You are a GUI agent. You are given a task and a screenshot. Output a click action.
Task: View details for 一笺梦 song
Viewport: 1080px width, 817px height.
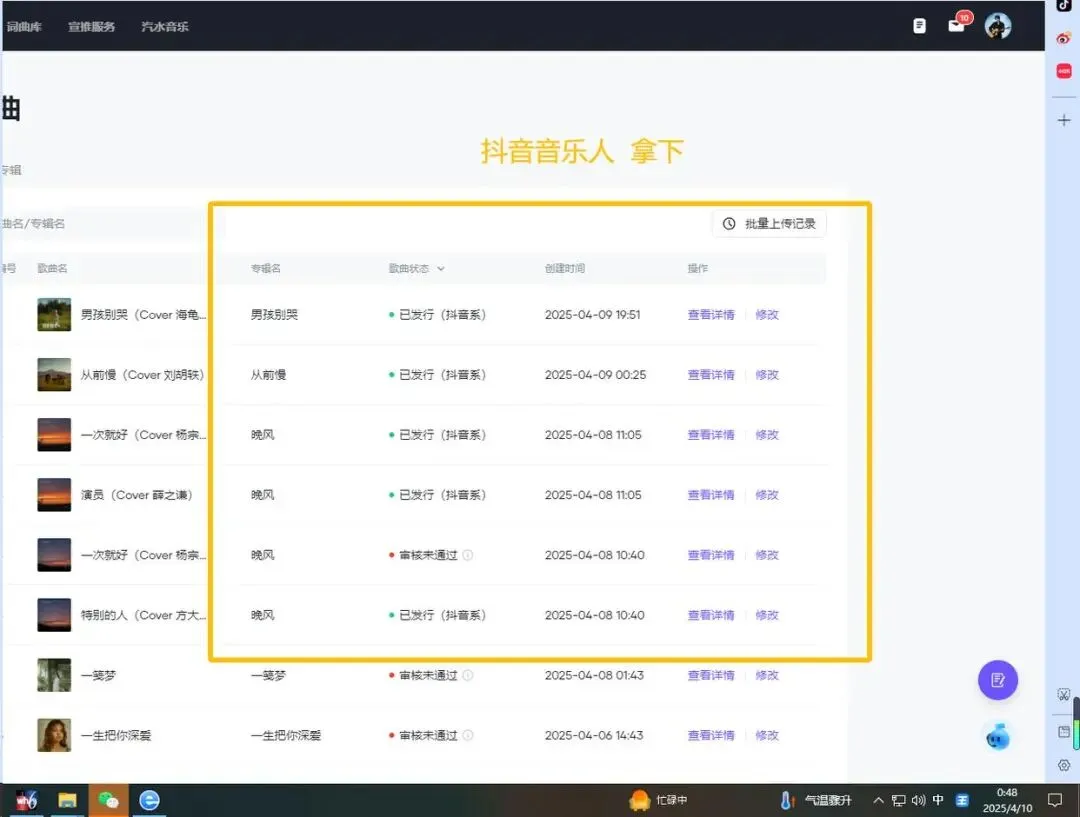711,676
